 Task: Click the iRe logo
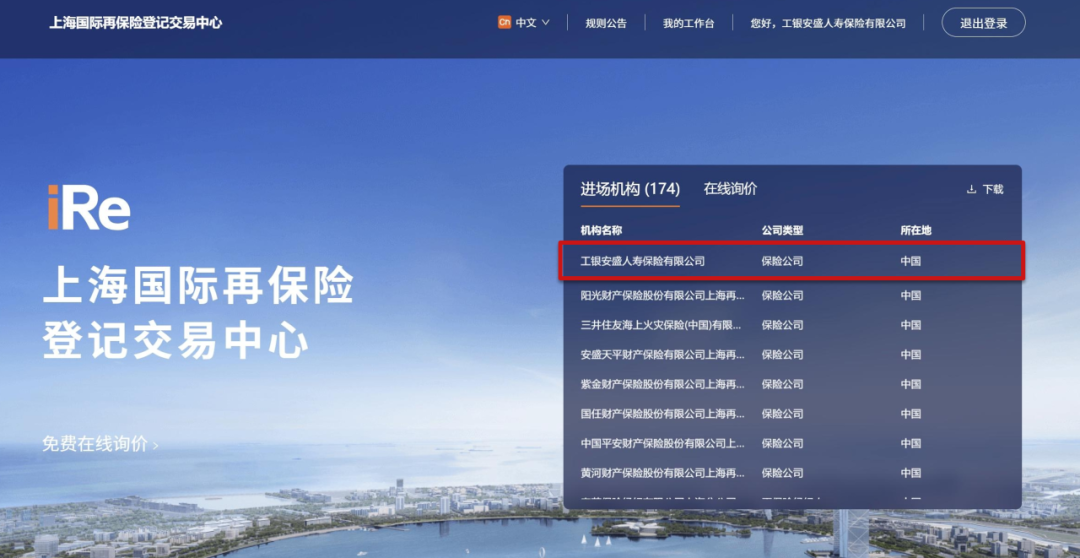pyautogui.click(x=89, y=207)
